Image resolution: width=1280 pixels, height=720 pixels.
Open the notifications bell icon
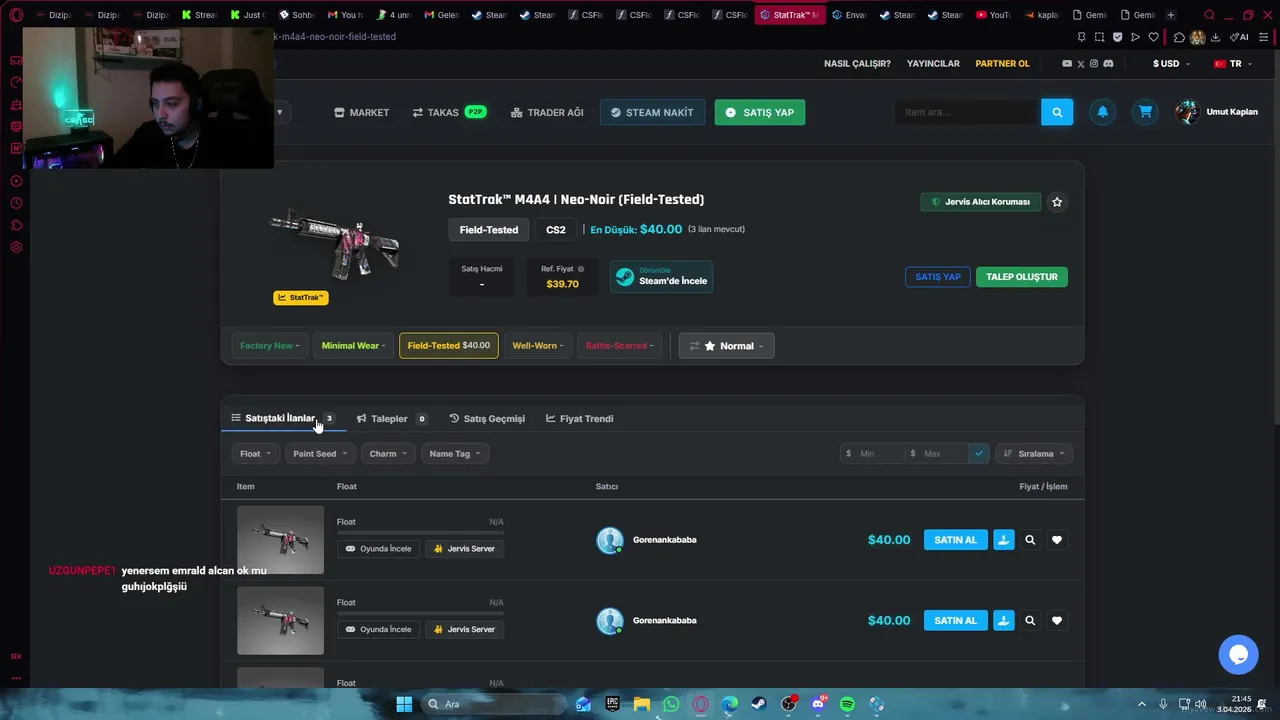pos(1103,112)
